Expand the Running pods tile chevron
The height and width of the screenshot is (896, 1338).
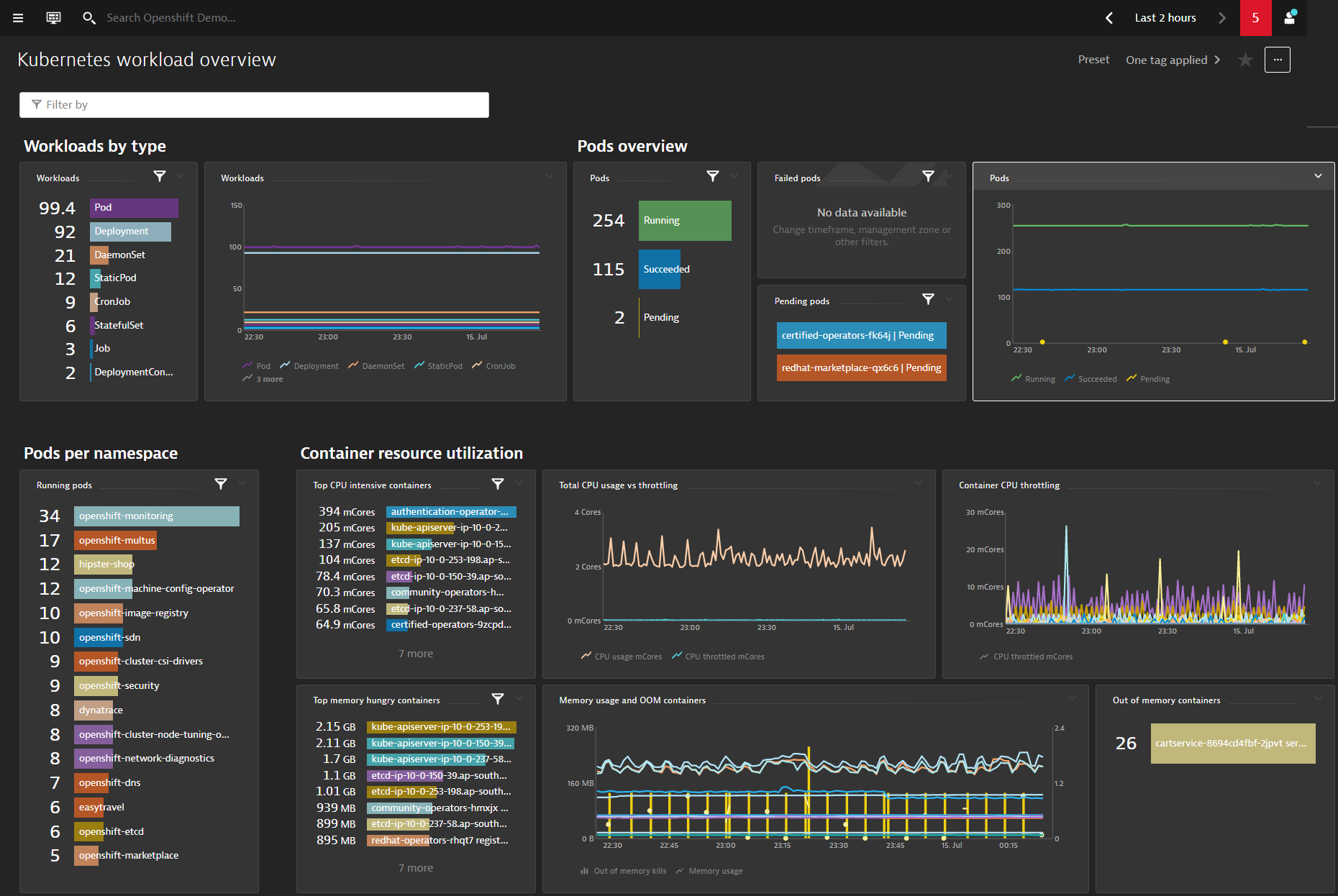(242, 484)
